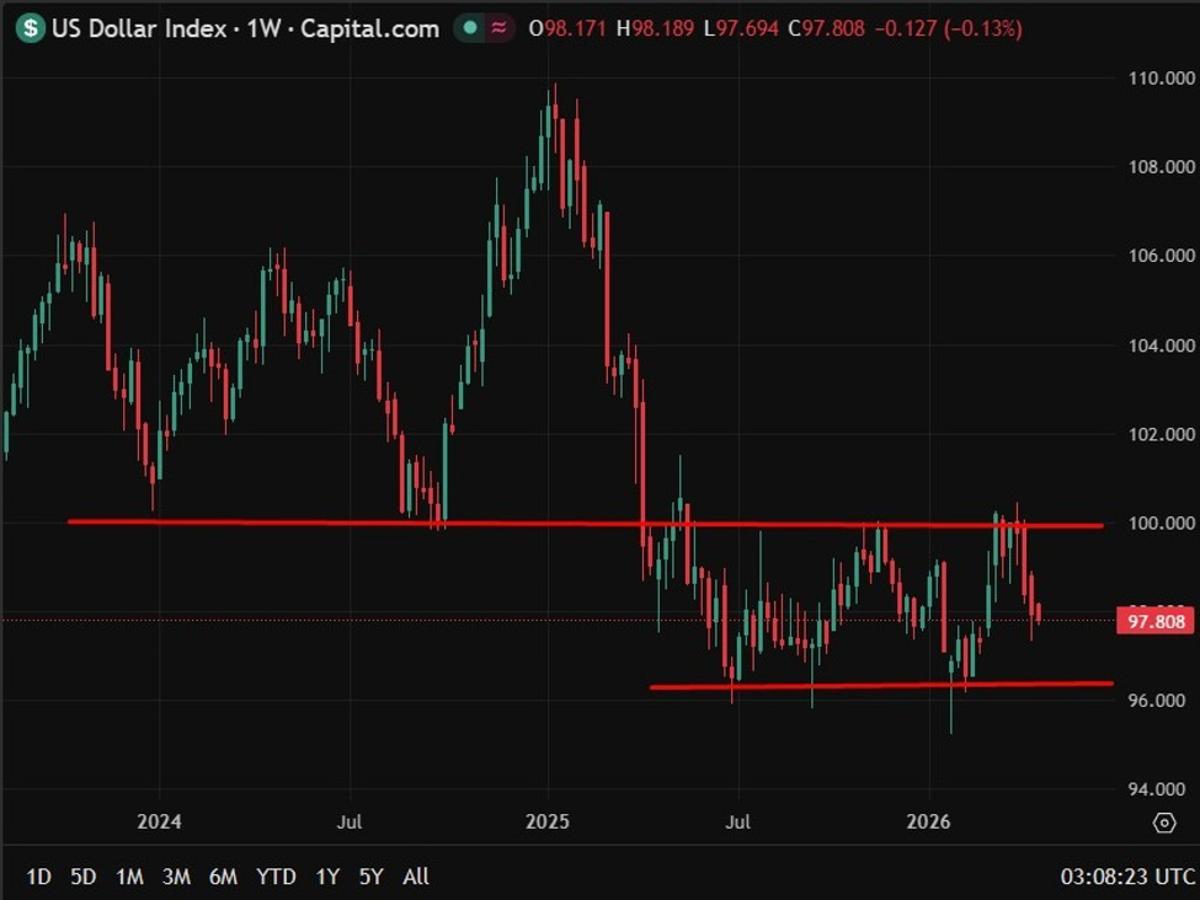The height and width of the screenshot is (900, 1200).
Task: Select the 3M timeframe
Action: click(x=177, y=876)
